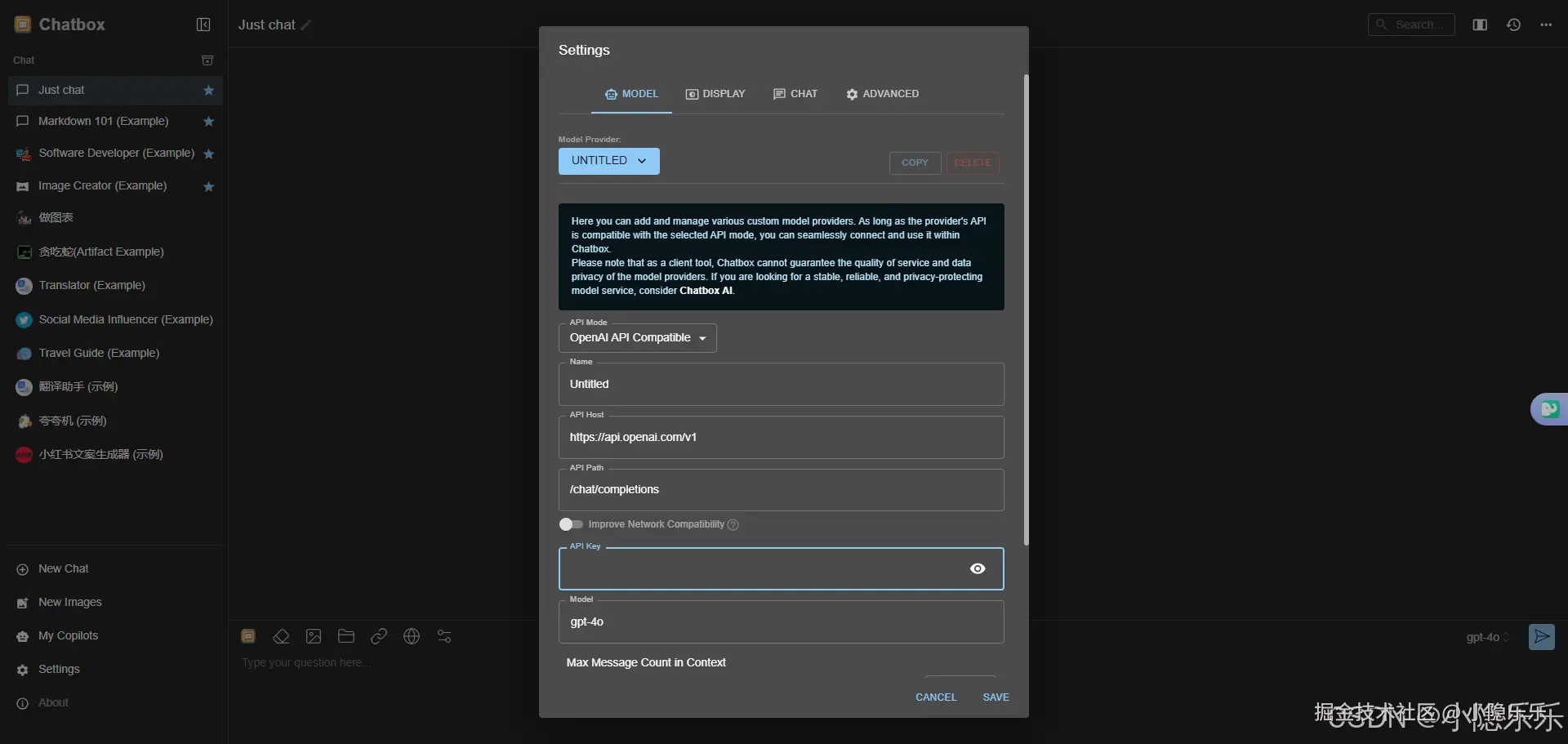This screenshot has width=1568, height=744.
Task: Open My Copilots in sidebar
Action: click(115, 635)
